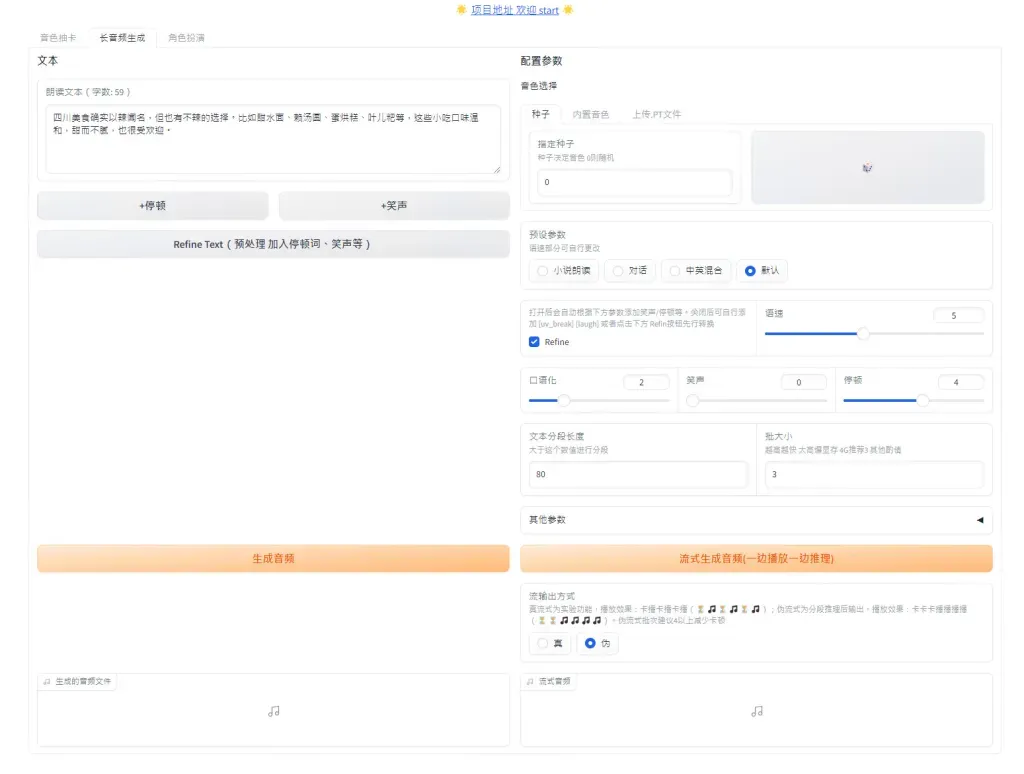The height and width of the screenshot is (774, 1024).
Task: Click the 生成的音频文件 label
Action: [x=77, y=681]
